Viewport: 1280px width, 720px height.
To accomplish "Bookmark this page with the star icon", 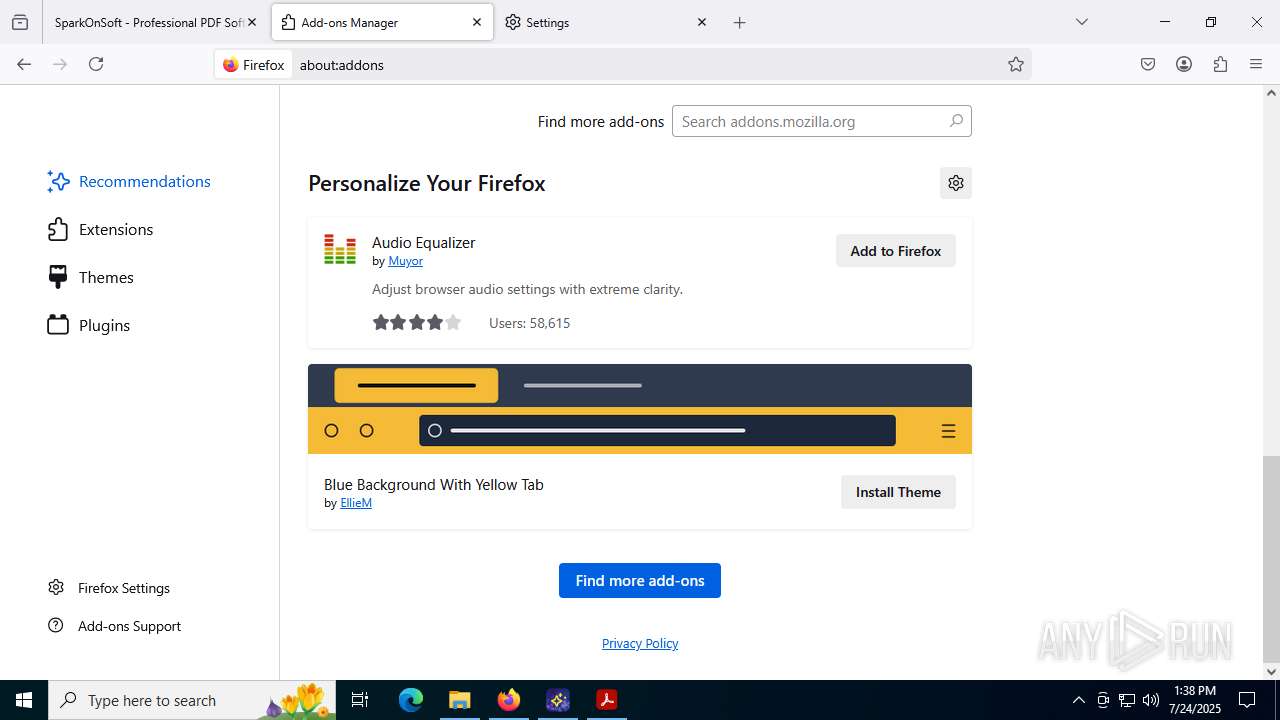I will [x=1016, y=64].
